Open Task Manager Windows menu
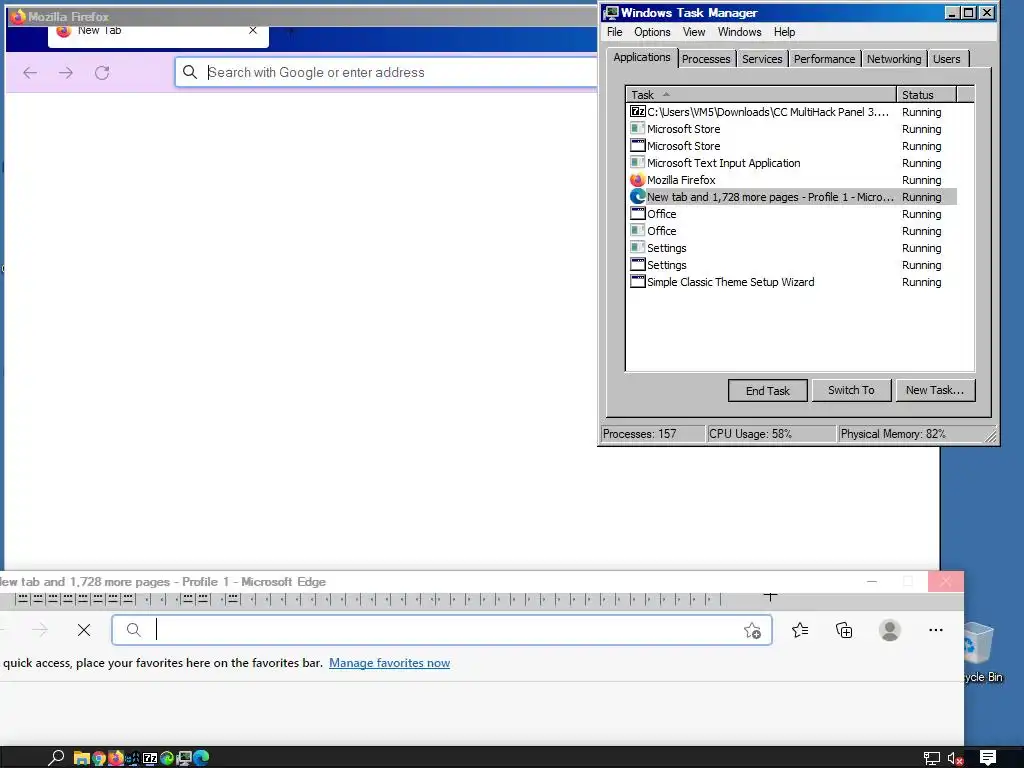Viewport: 1024px width, 768px height. (x=739, y=32)
